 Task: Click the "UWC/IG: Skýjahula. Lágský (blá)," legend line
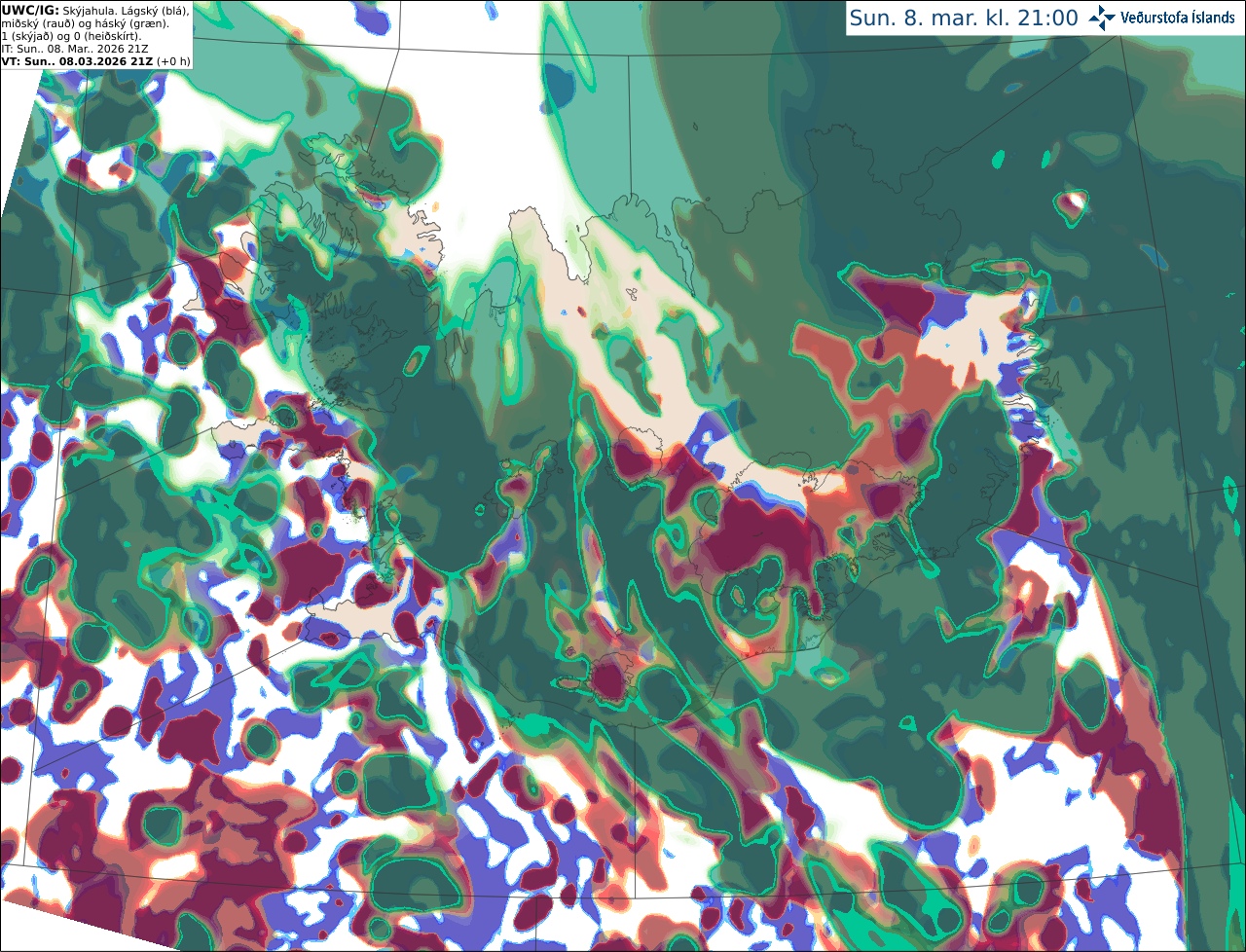pyautogui.click(x=94, y=10)
